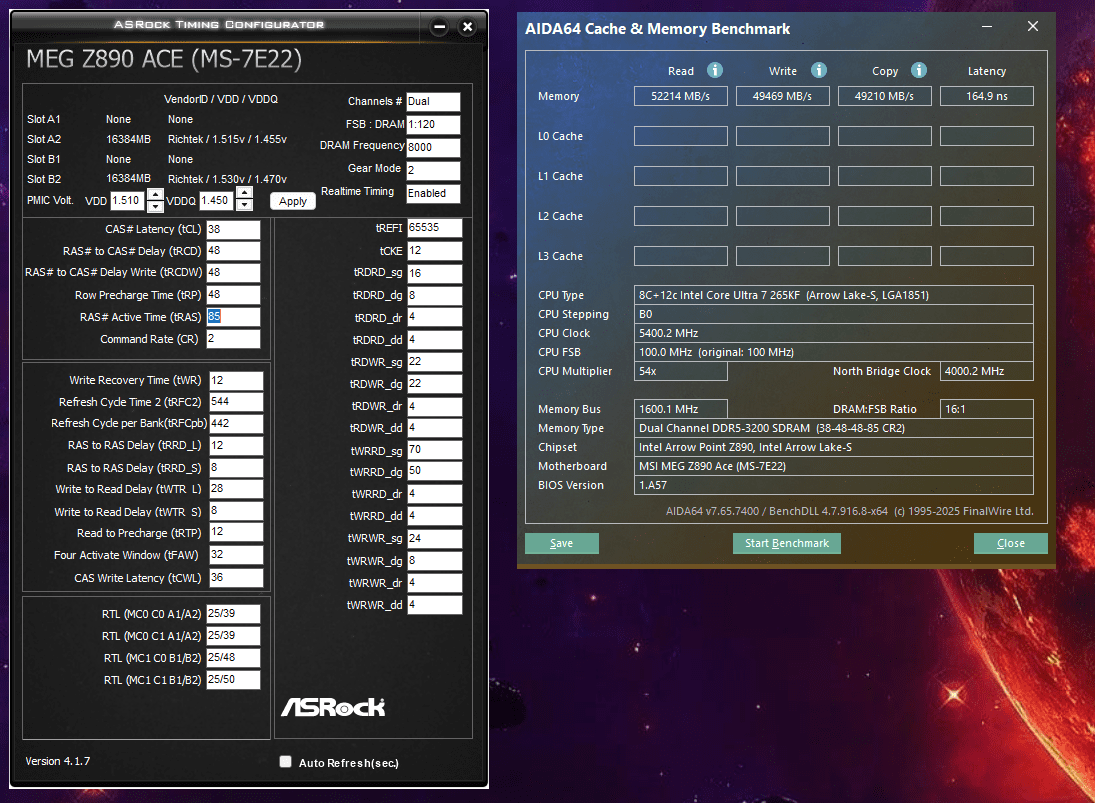
Task: Click the Memory Write result 49469 MB/s
Action: click(782, 96)
